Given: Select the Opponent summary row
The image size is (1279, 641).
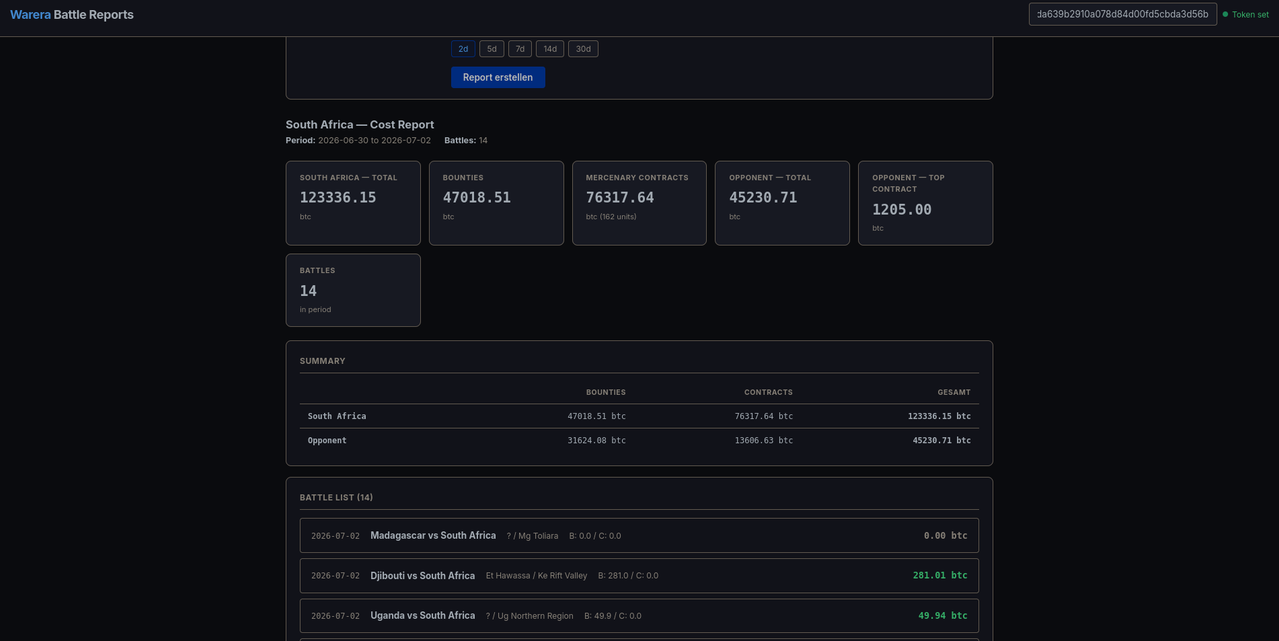Looking at the screenshot, I should tap(639, 440).
